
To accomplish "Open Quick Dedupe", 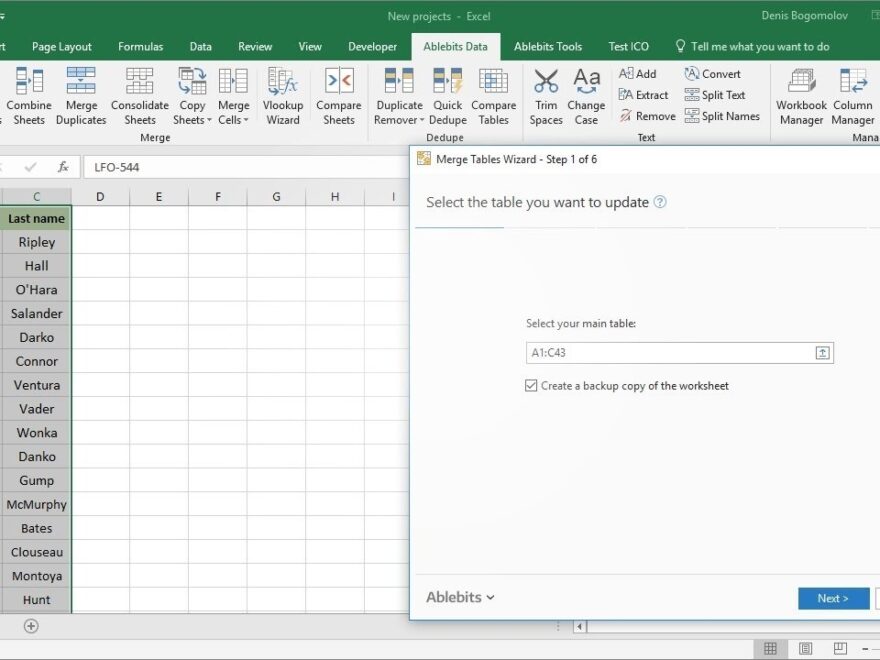I will (447, 95).
